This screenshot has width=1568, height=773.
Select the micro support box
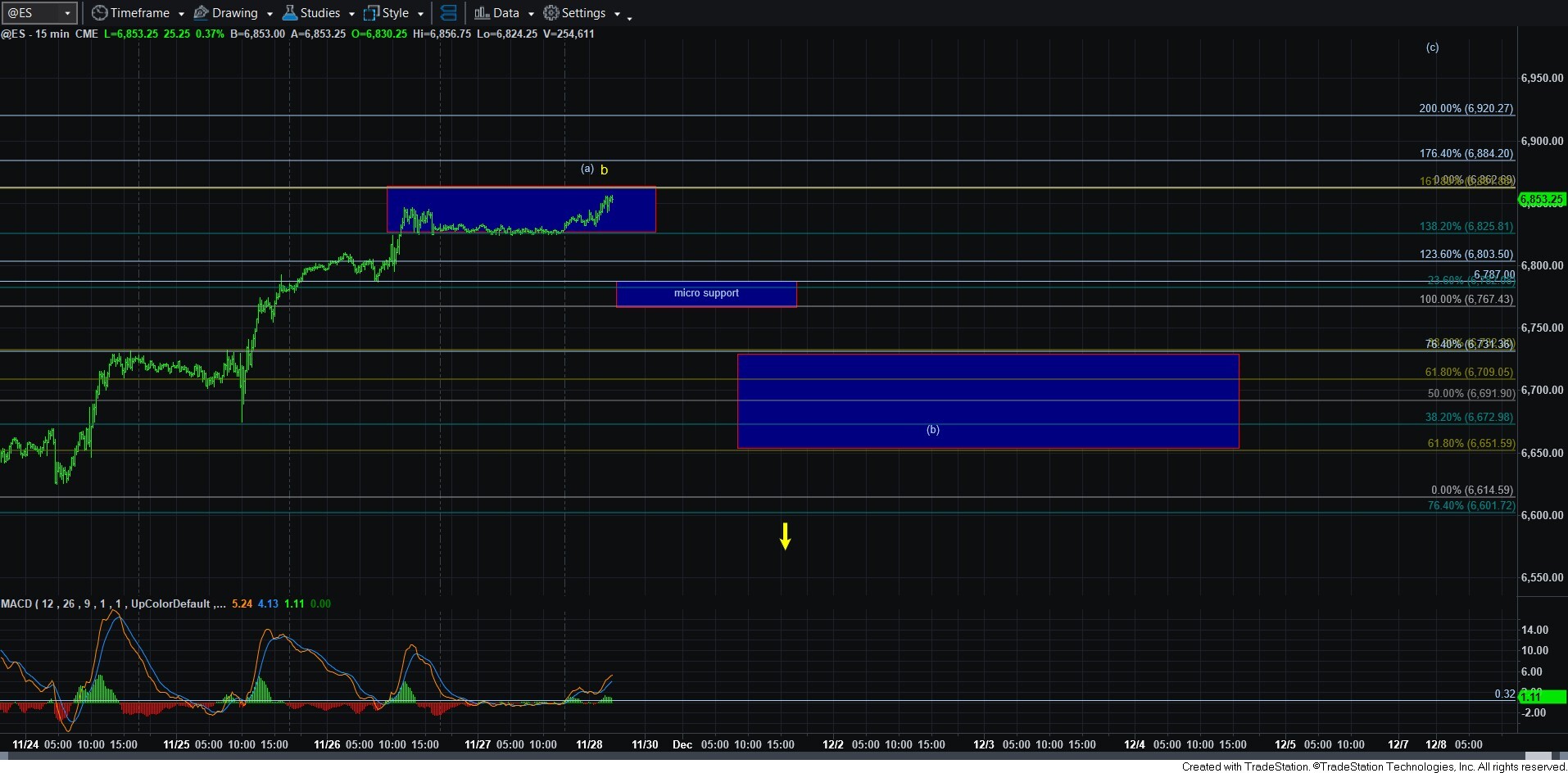(x=705, y=294)
